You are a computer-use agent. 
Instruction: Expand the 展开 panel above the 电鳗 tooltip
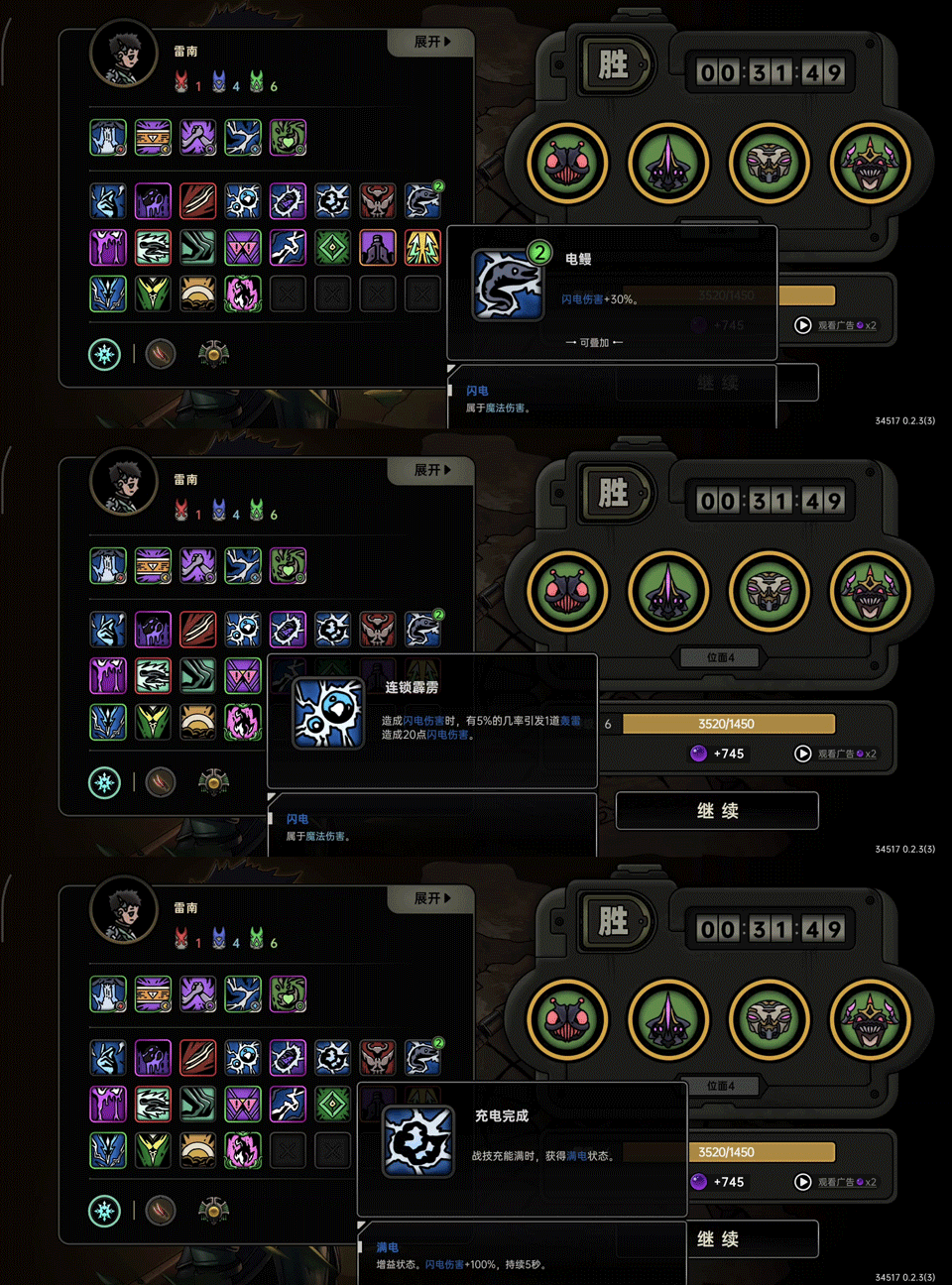point(432,42)
